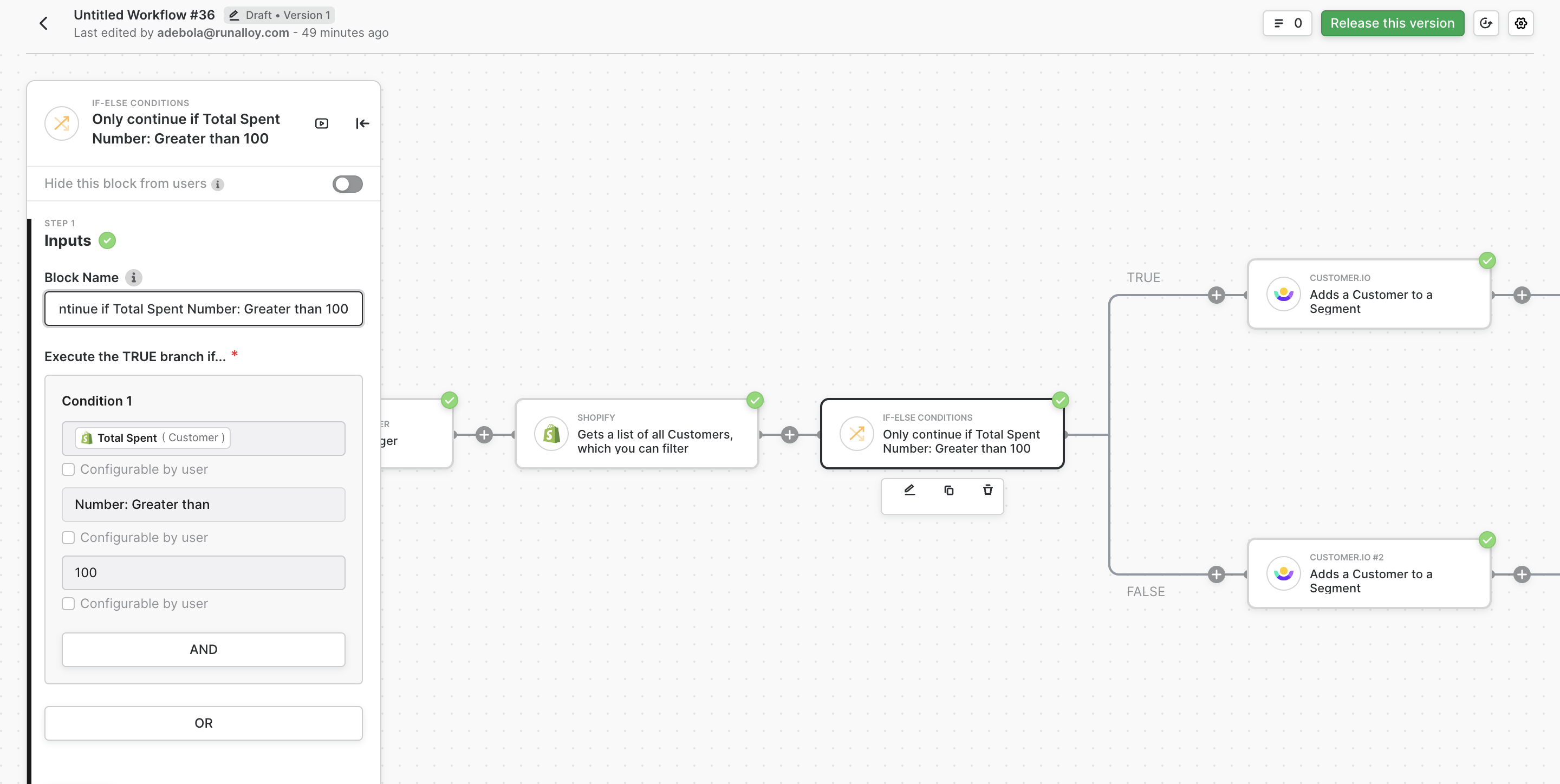Click the Total Spent (Customer) variable field

pyautogui.click(x=204, y=439)
